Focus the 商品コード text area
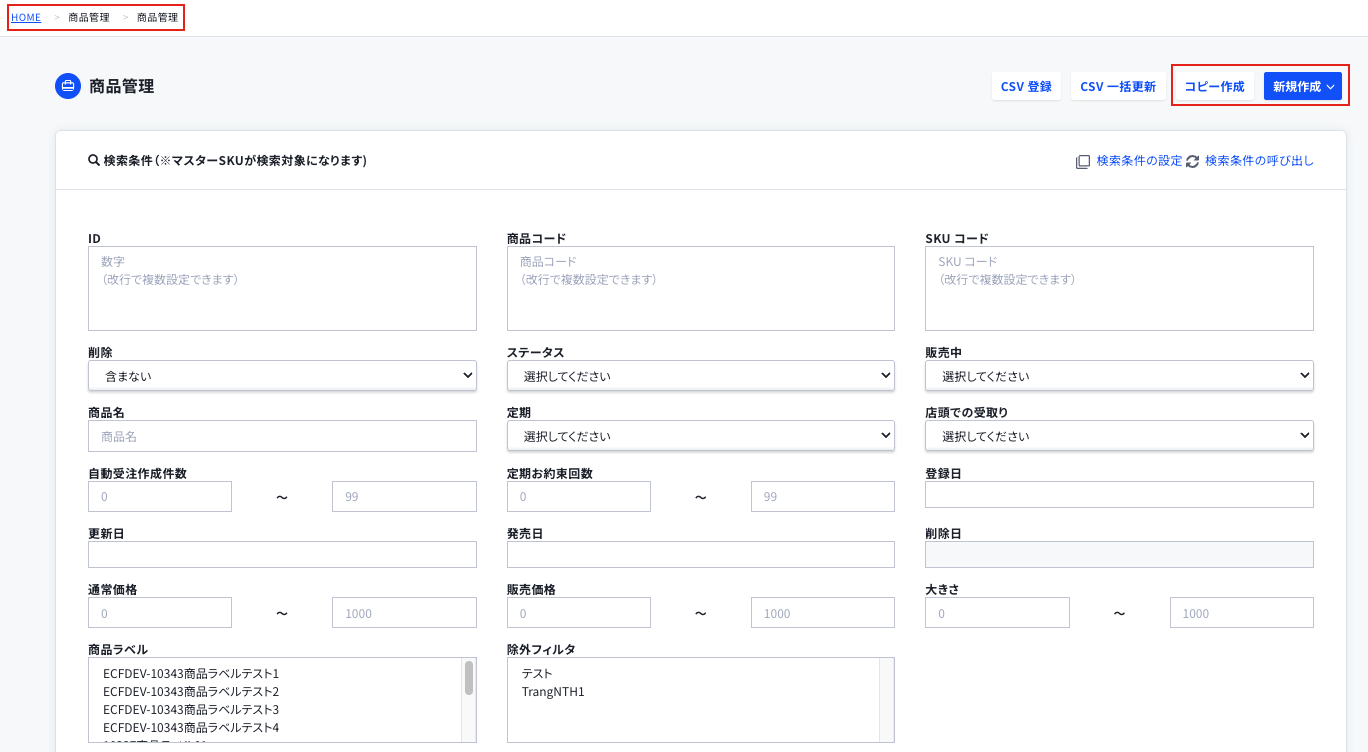This screenshot has width=1368, height=752. pyautogui.click(x=701, y=288)
